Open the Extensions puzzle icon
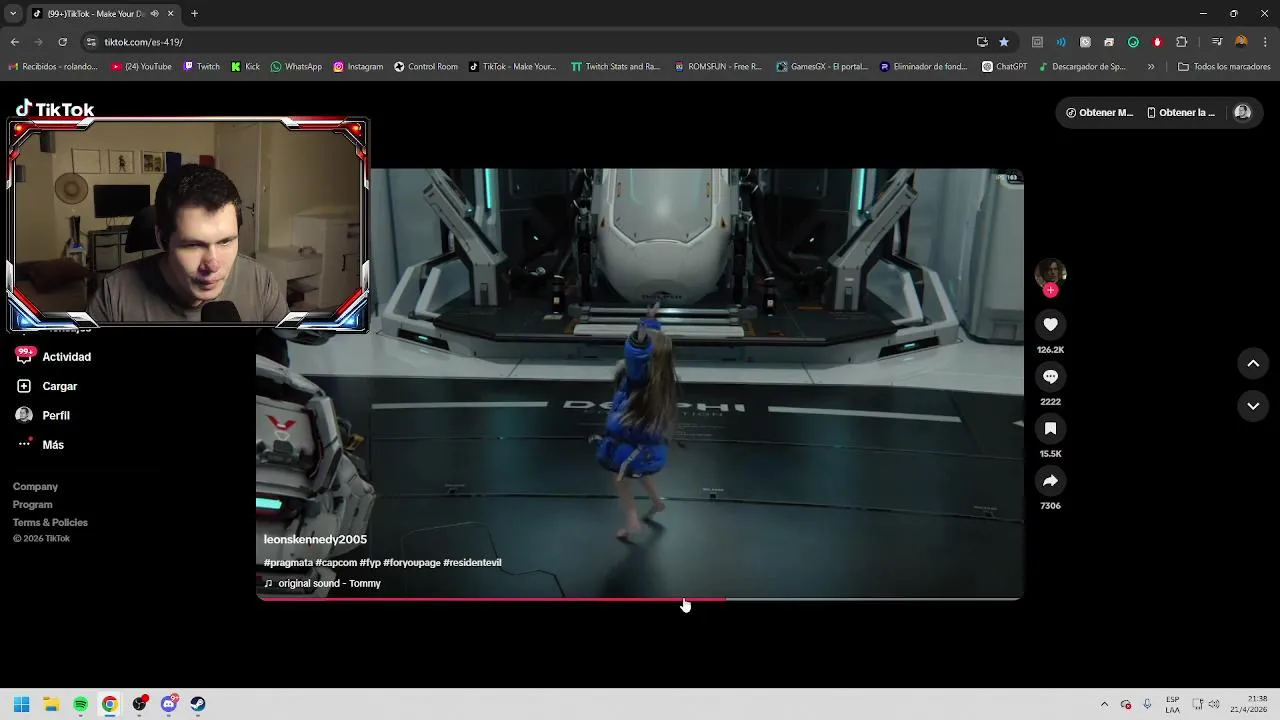 1181,42
